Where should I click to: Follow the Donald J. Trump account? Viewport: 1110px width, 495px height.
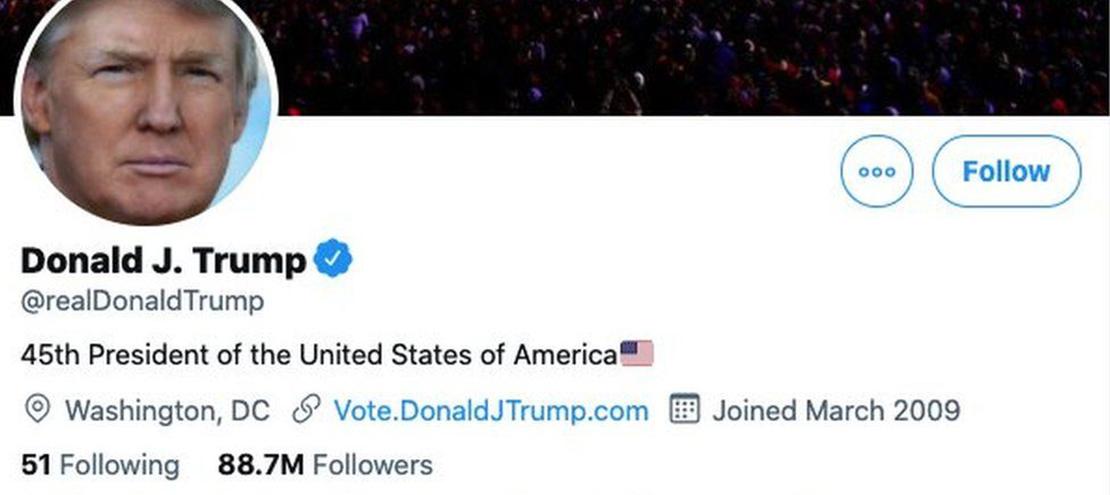point(1006,172)
